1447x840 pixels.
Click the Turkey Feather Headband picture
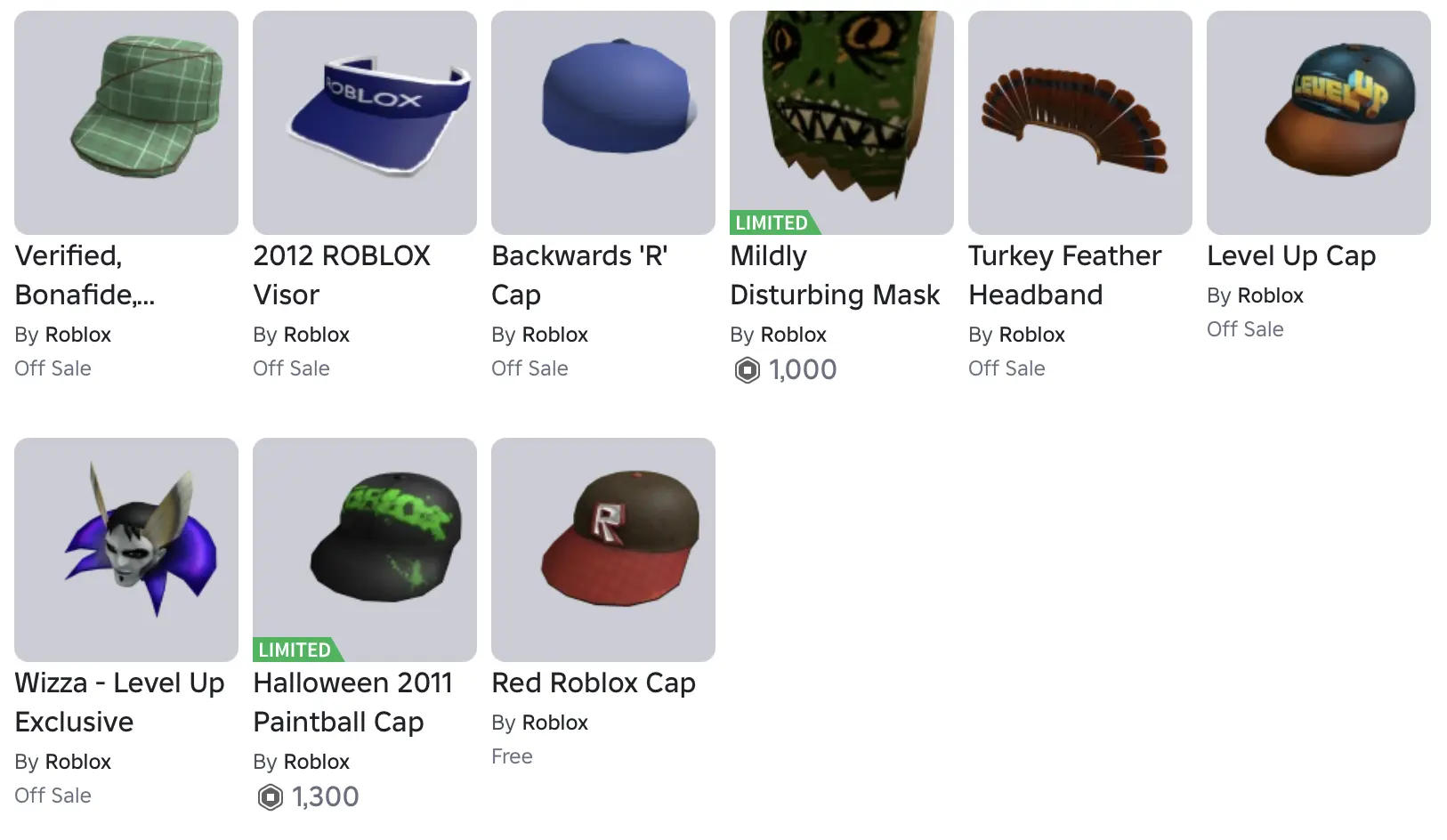(1080, 123)
